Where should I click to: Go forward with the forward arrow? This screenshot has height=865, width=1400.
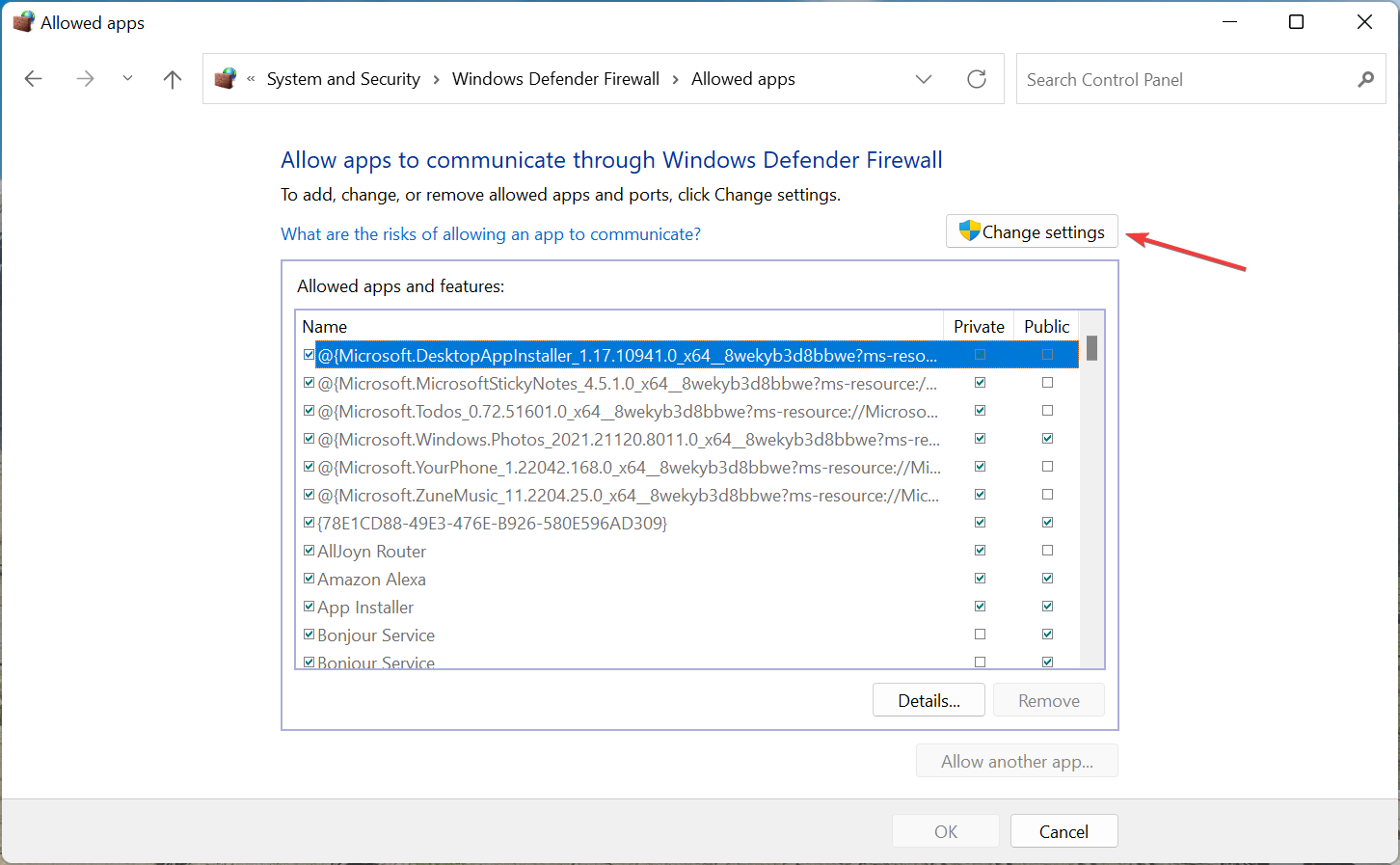85,79
